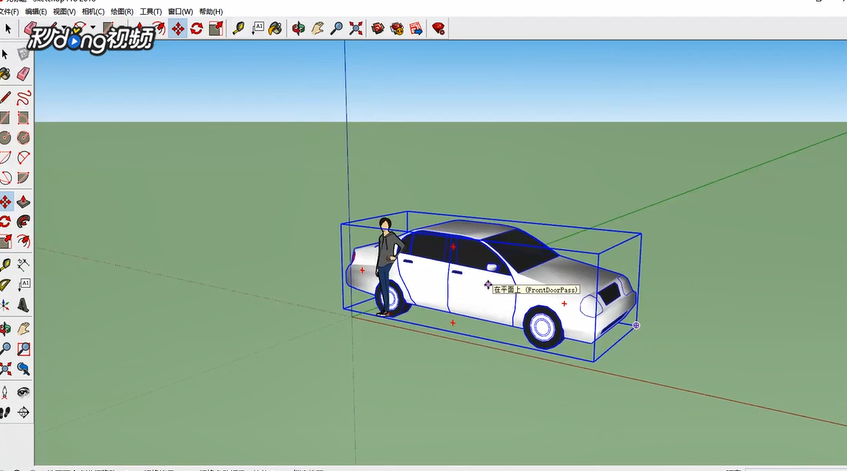Activate the Scale tool in top toolbar
847x471 pixels.
point(216,29)
